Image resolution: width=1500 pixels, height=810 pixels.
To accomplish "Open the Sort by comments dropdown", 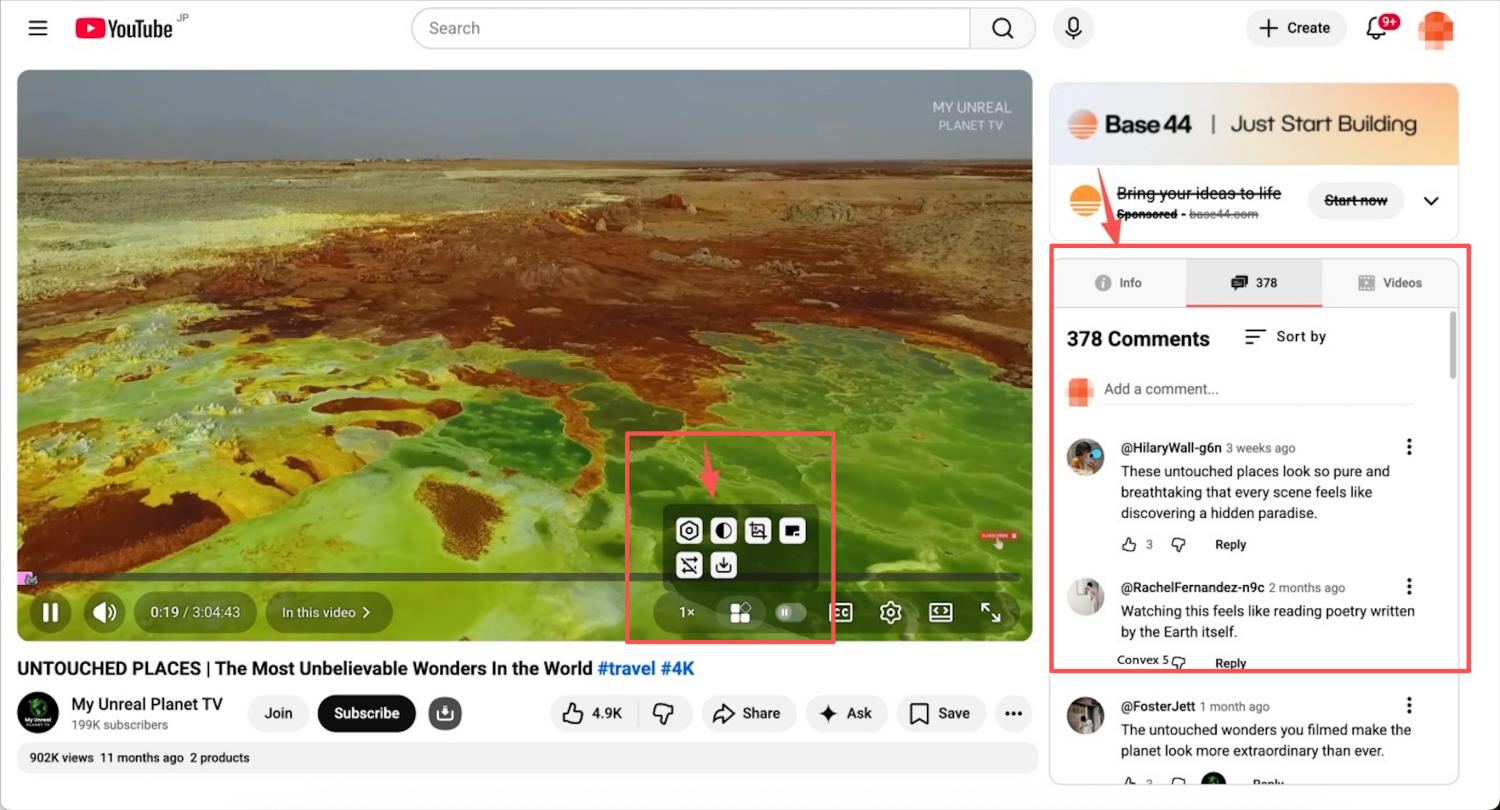I will point(1286,337).
